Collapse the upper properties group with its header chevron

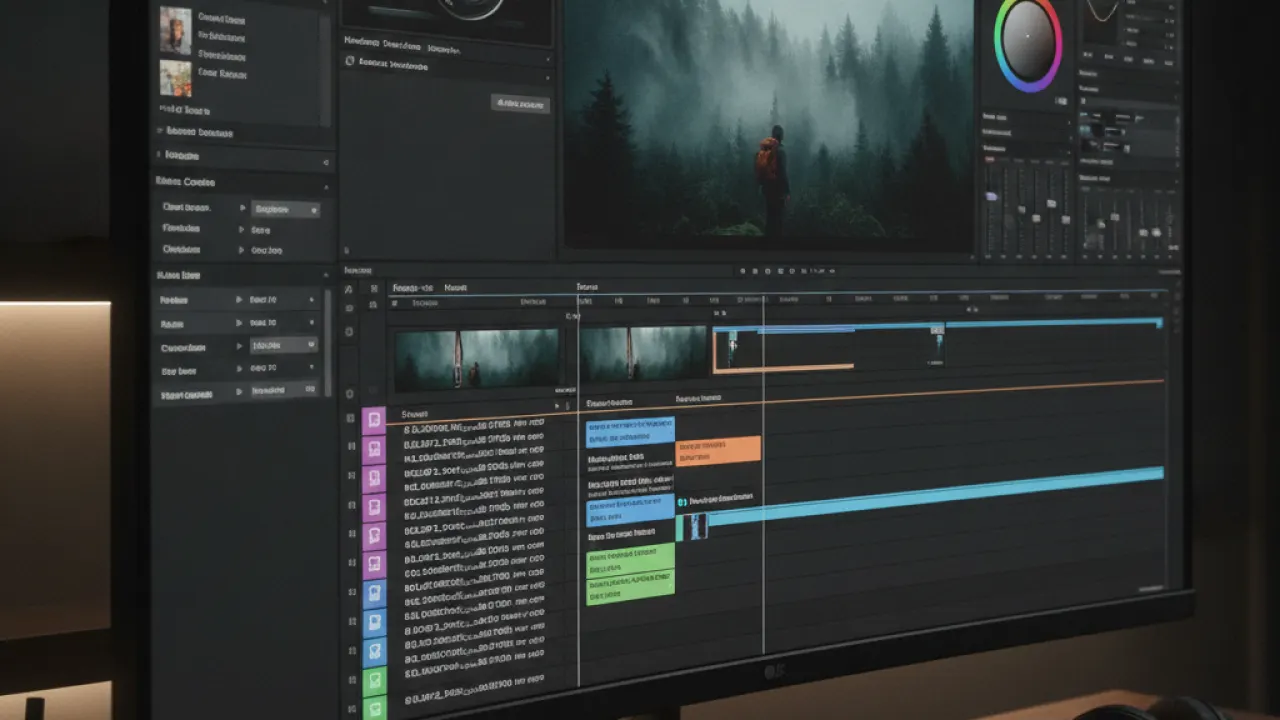pos(326,186)
